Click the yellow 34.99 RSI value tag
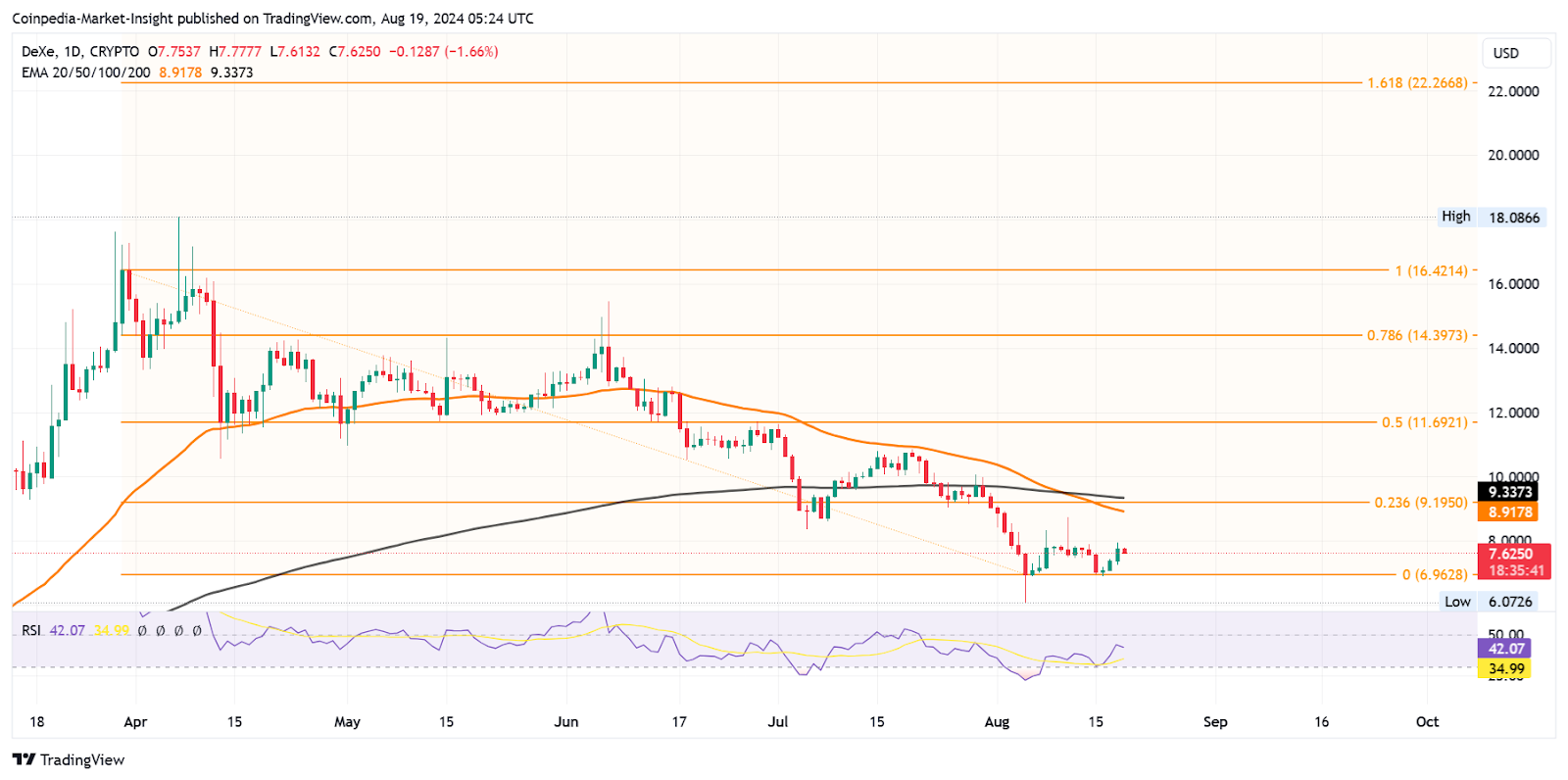Screen dimensions: 1568x780 (x=1504, y=669)
